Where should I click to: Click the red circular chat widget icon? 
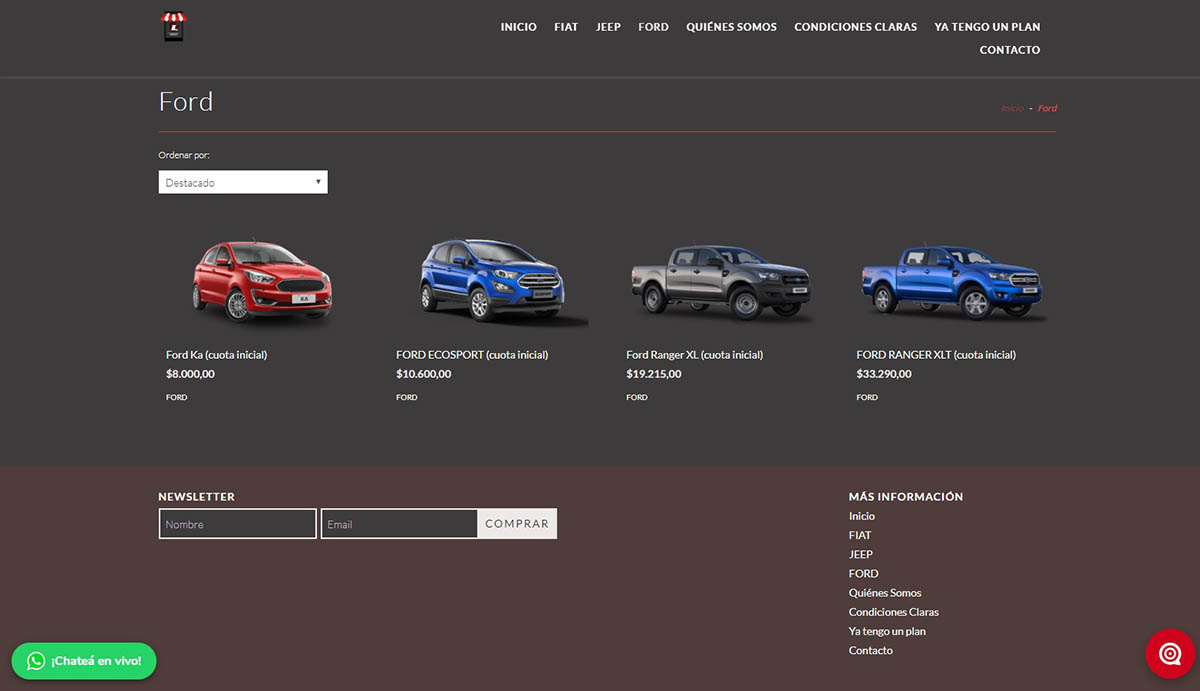pyautogui.click(x=1170, y=654)
